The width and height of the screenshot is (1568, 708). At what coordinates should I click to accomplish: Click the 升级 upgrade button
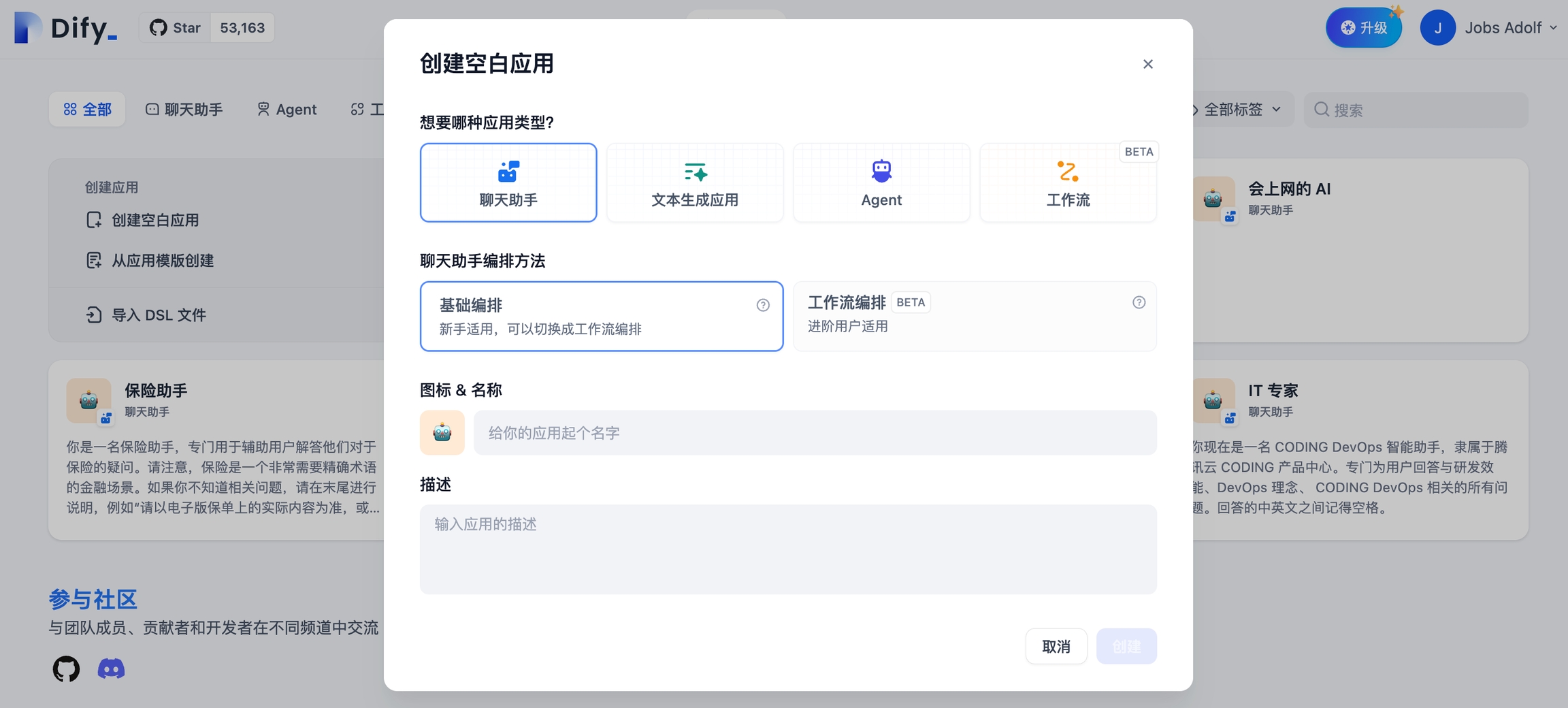coord(1364,28)
